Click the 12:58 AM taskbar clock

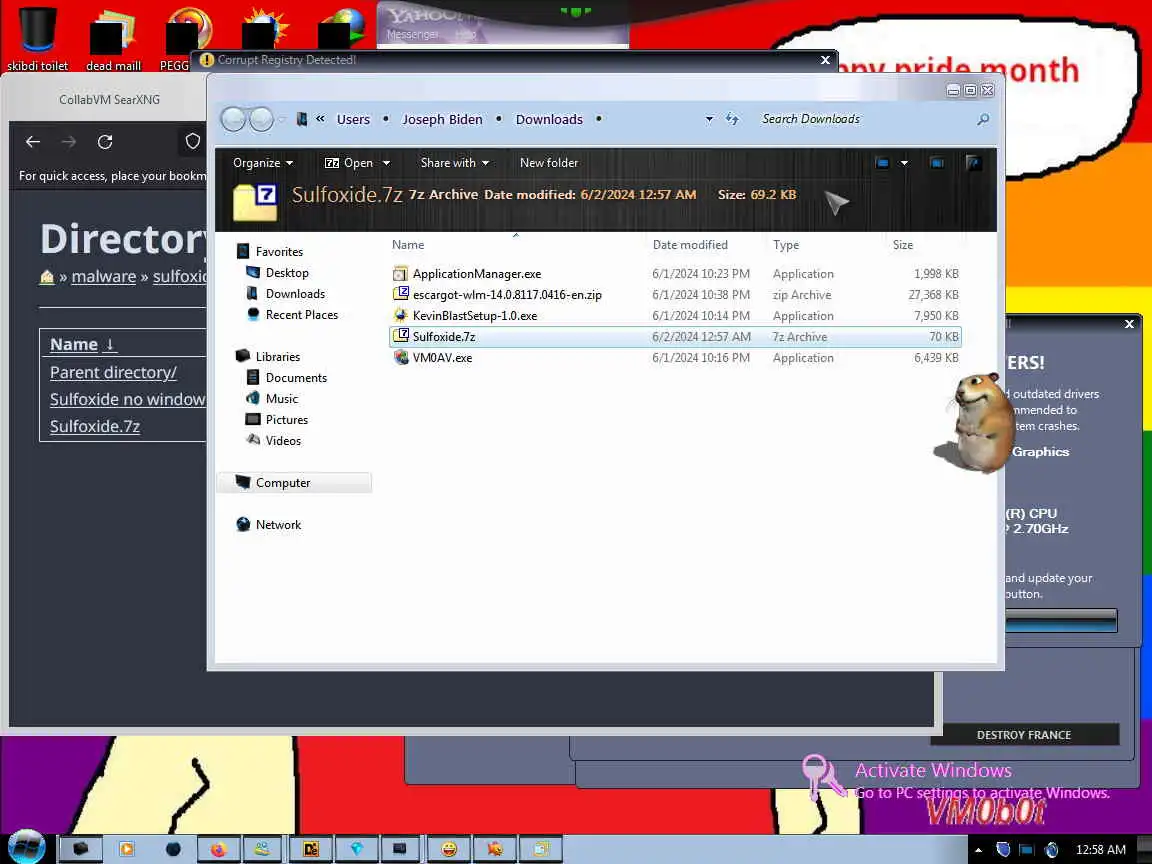[x=1101, y=850]
